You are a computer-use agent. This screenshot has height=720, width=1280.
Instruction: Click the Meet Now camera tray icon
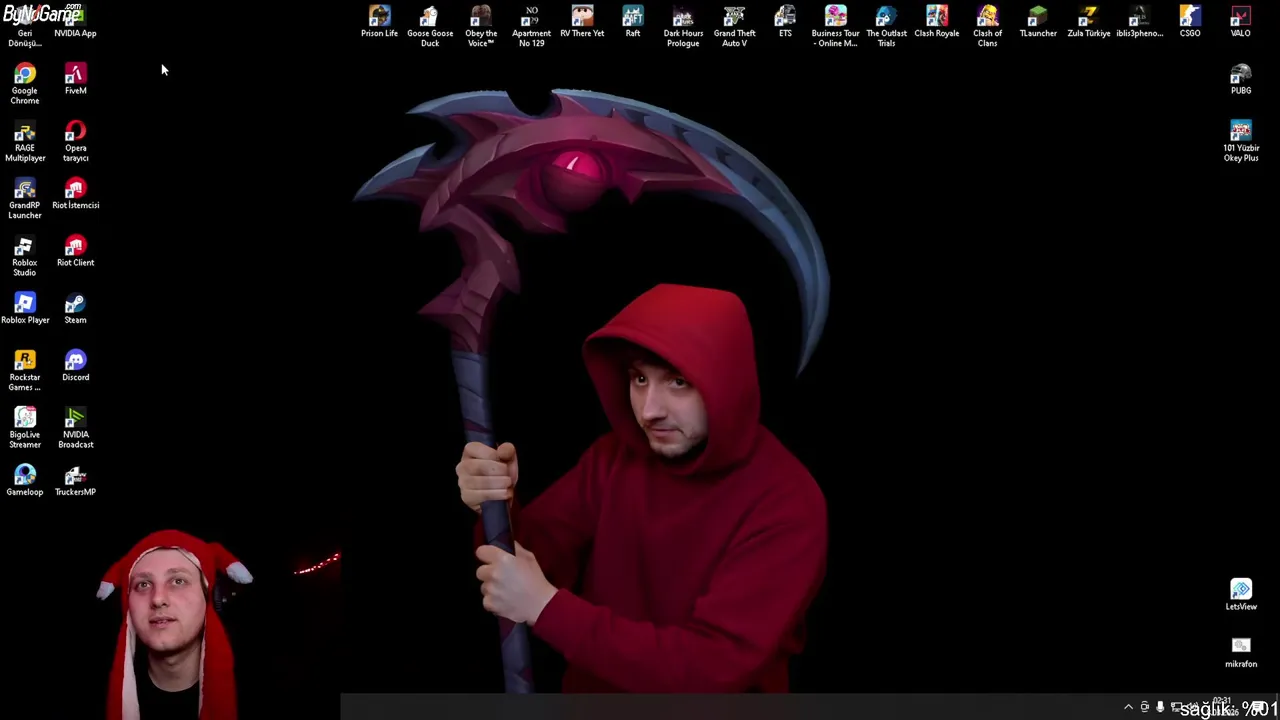click(x=1145, y=707)
